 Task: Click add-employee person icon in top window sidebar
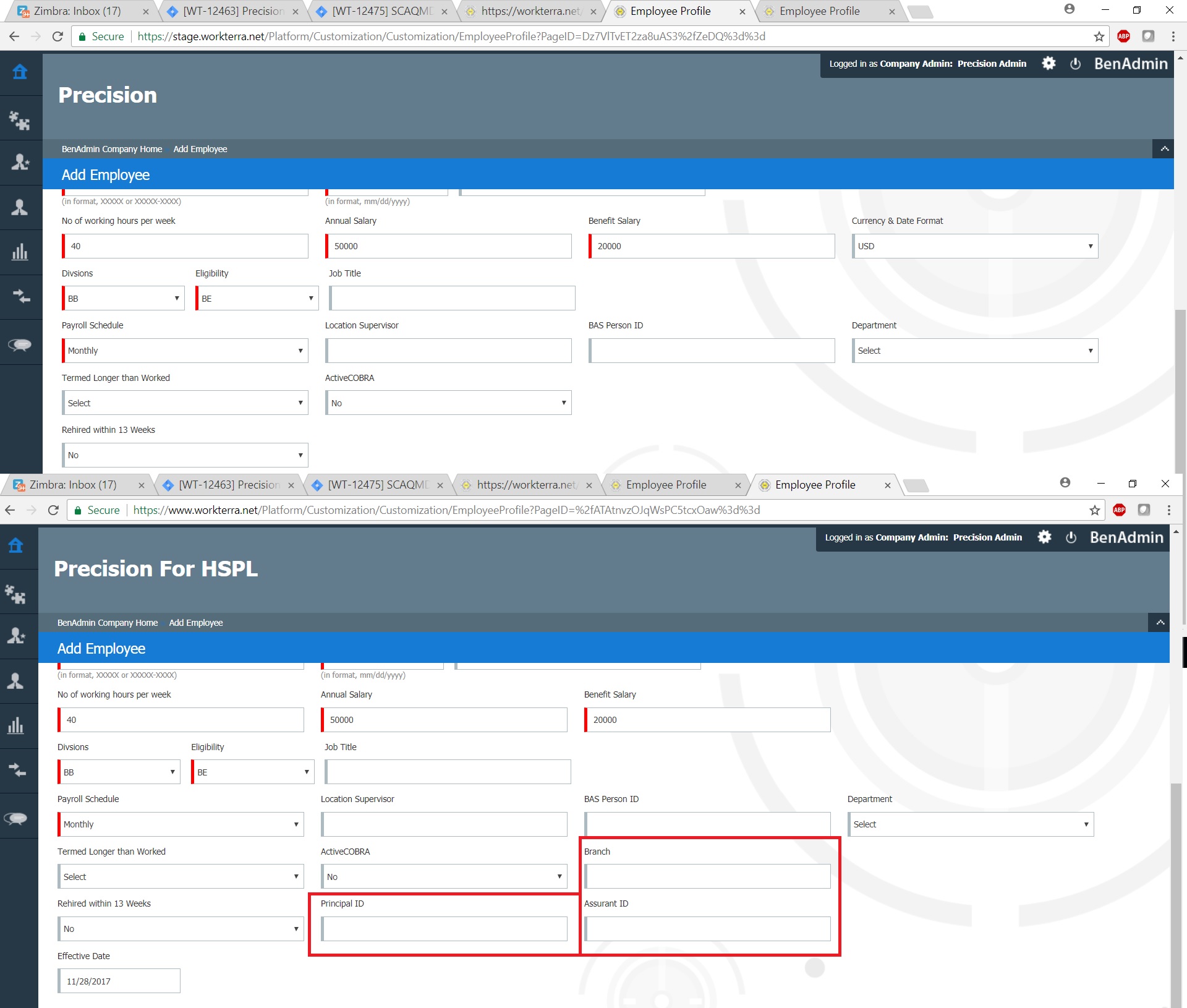pyautogui.click(x=20, y=163)
